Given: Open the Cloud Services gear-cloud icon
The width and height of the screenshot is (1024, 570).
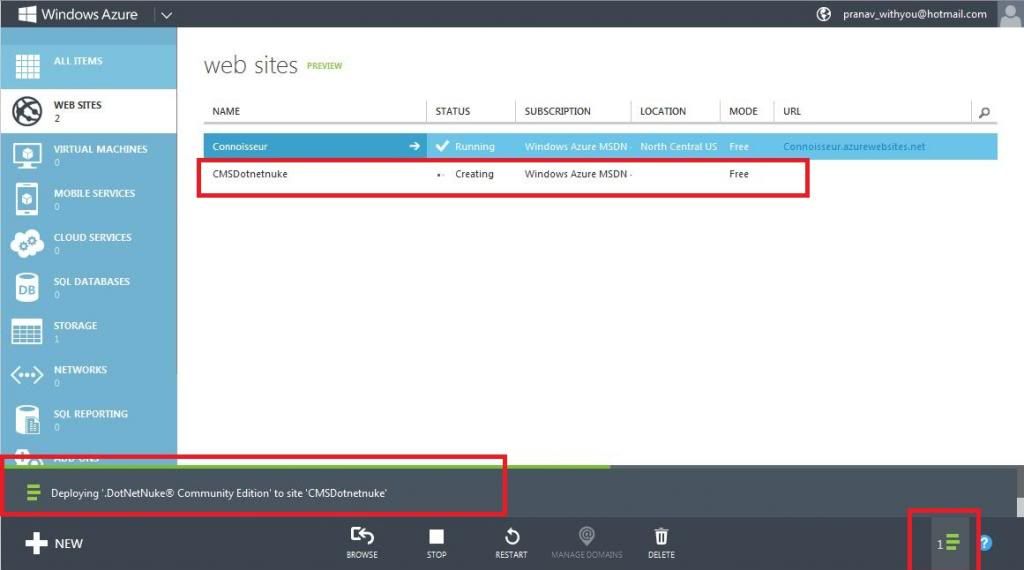Looking at the screenshot, I should [x=27, y=244].
